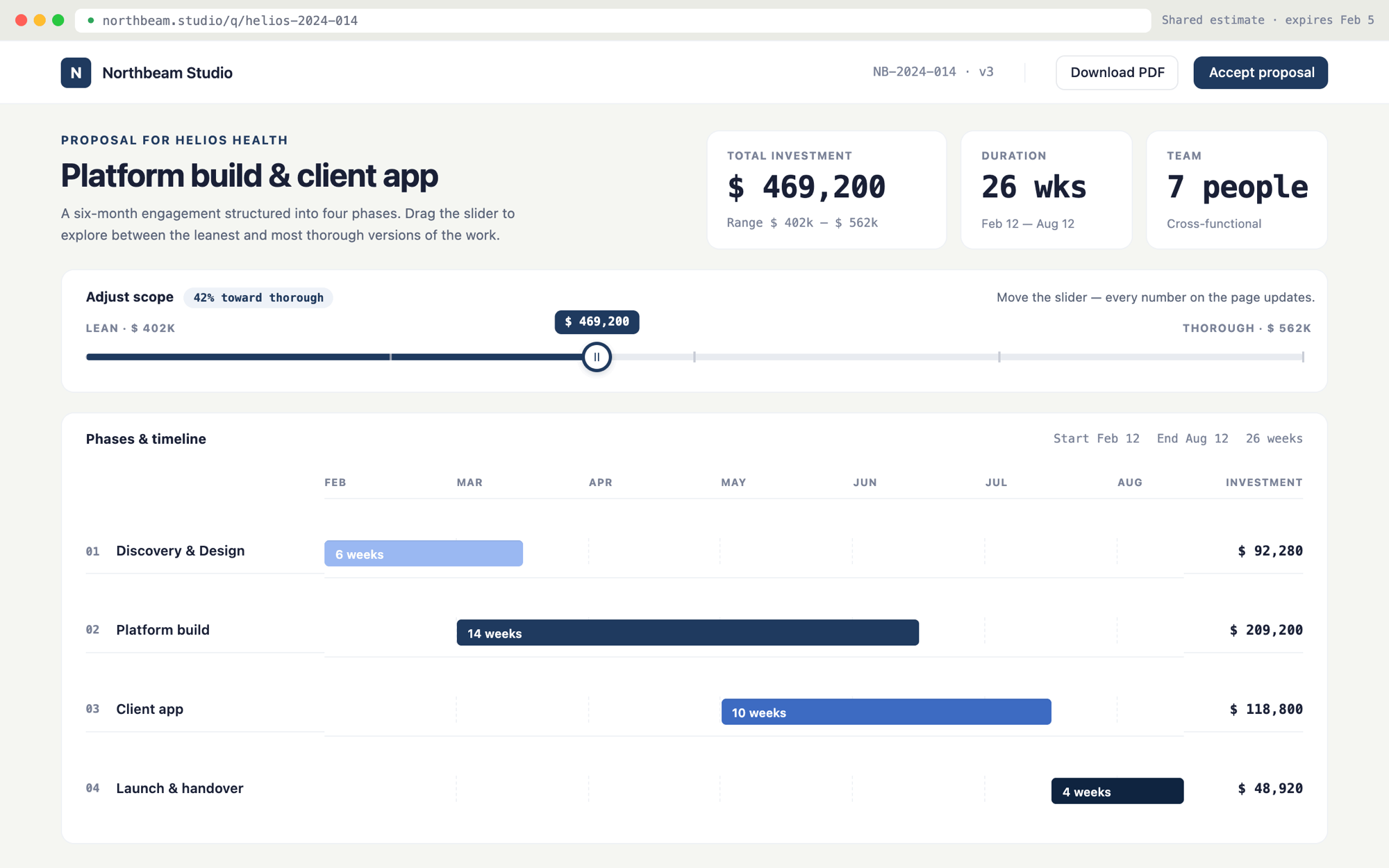The height and width of the screenshot is (868, 1389).
Task: Select the Discovery & Design 6 weeks bar
Action: click(424, 553)
